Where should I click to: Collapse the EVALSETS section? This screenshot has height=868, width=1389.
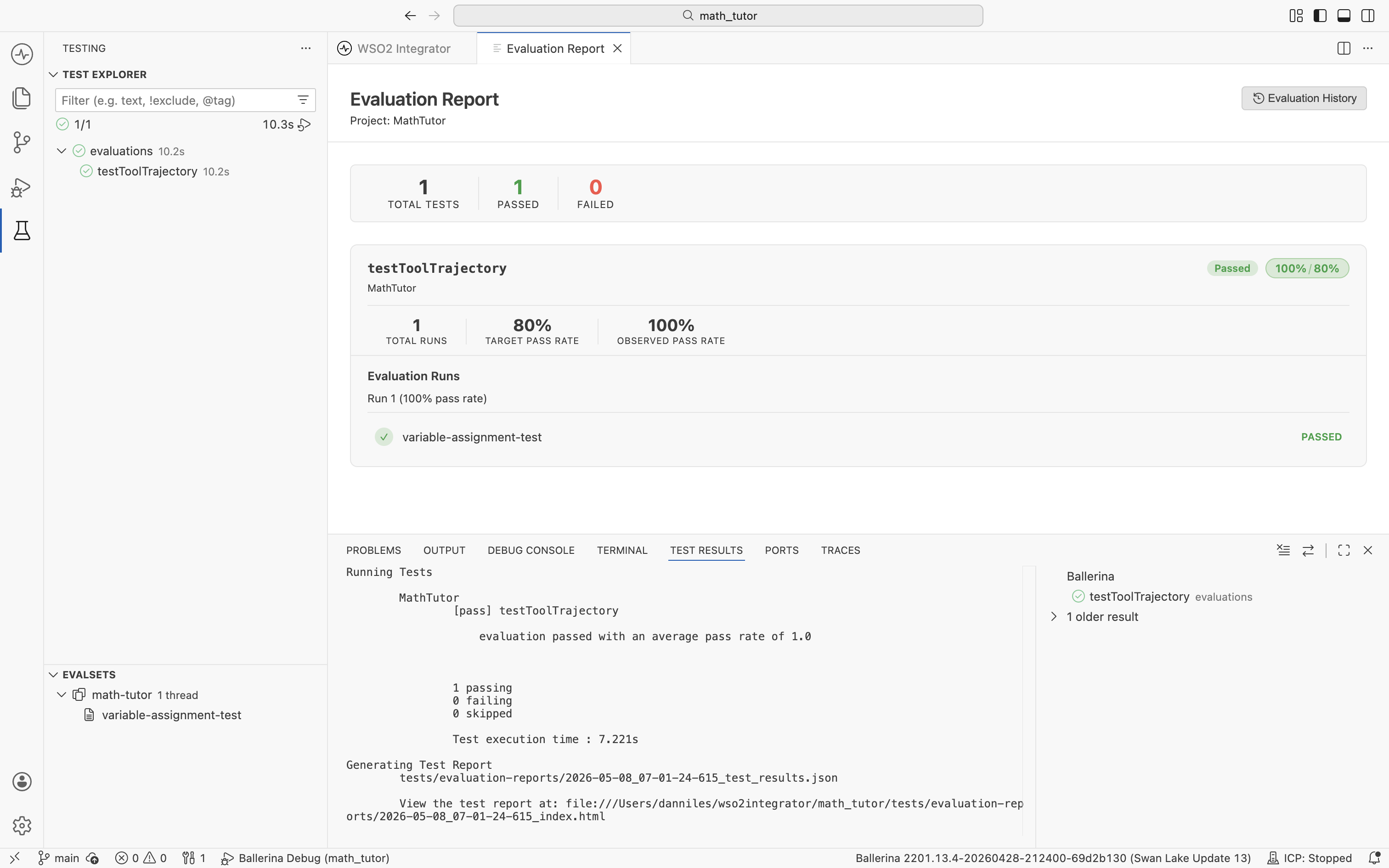pyautogui.click(x=53, y=675)
